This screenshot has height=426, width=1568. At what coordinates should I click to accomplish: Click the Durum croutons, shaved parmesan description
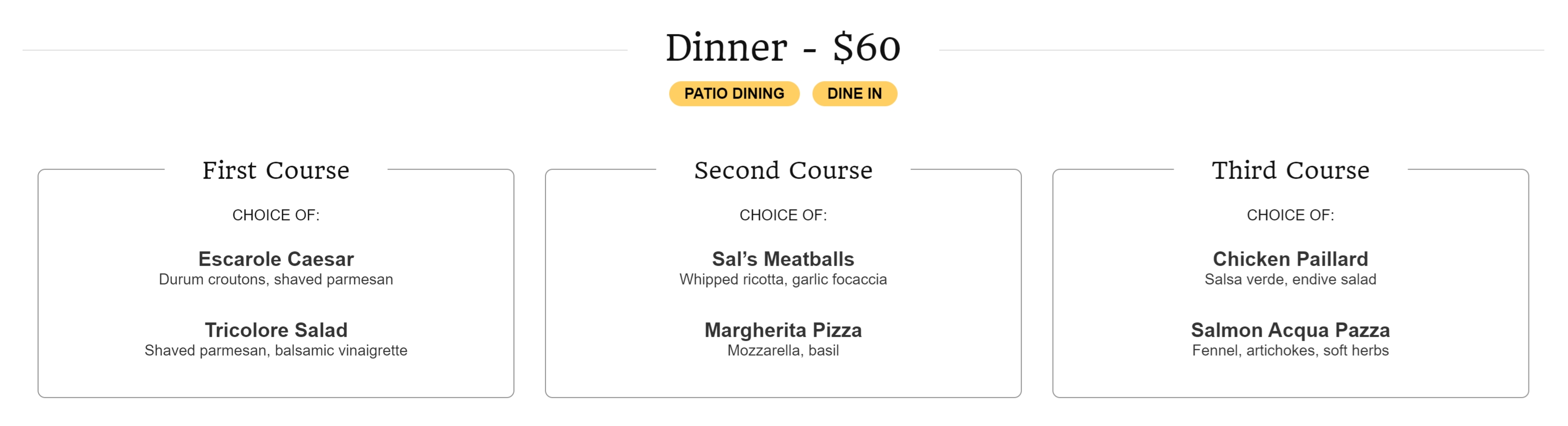click(276, 280)
